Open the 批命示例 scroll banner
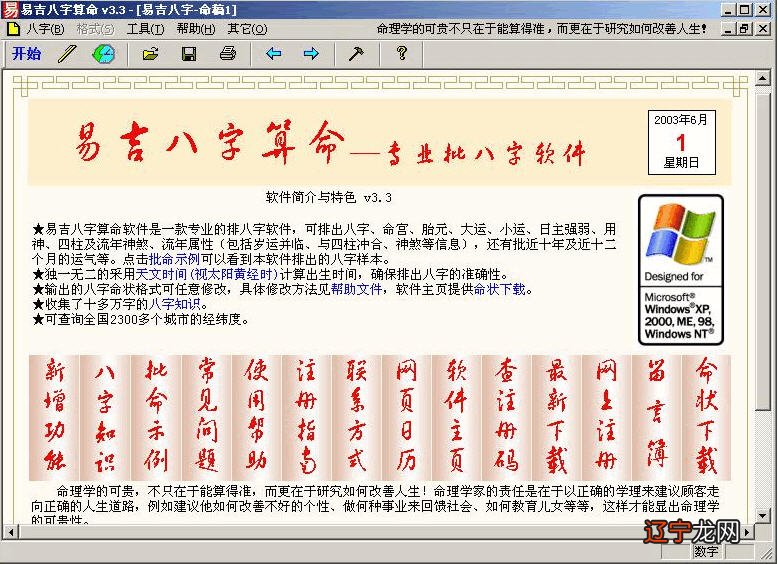Screen dimensions: 778x564 [156, 418]
